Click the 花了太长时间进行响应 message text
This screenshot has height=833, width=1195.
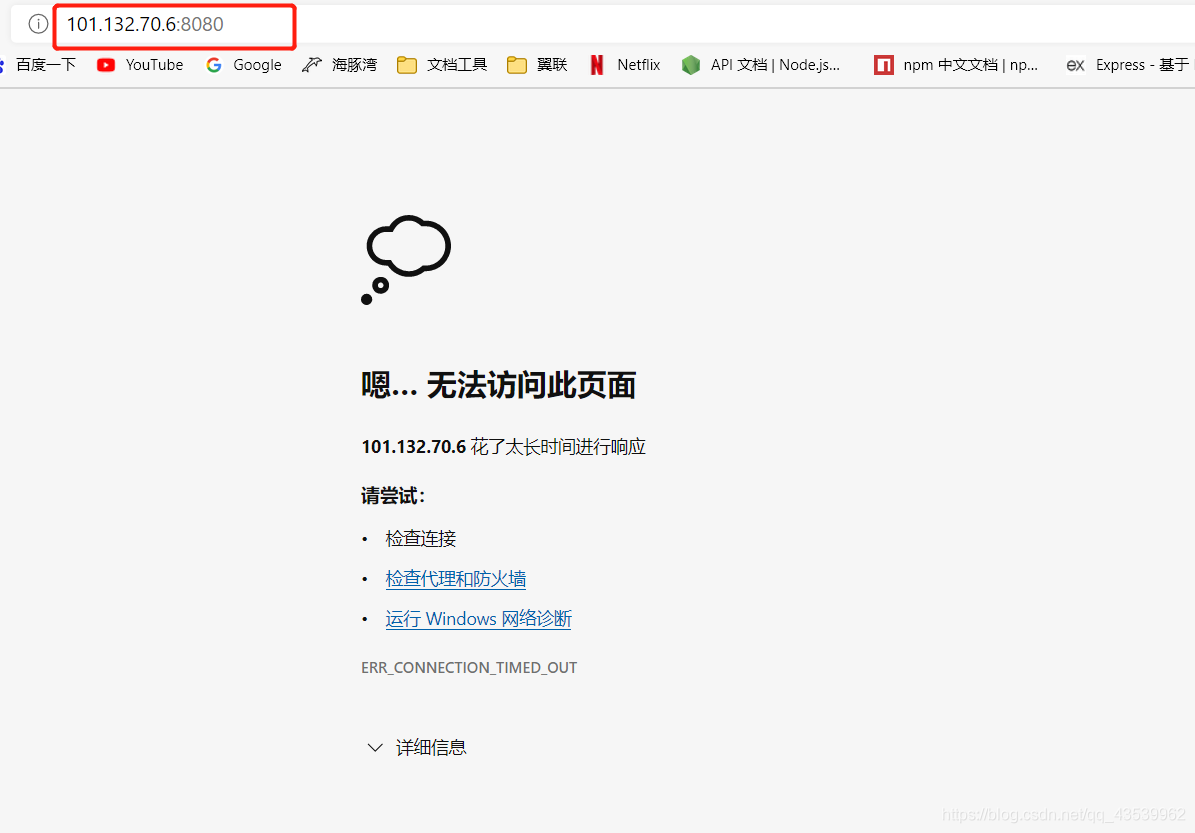tap(558, 447)
